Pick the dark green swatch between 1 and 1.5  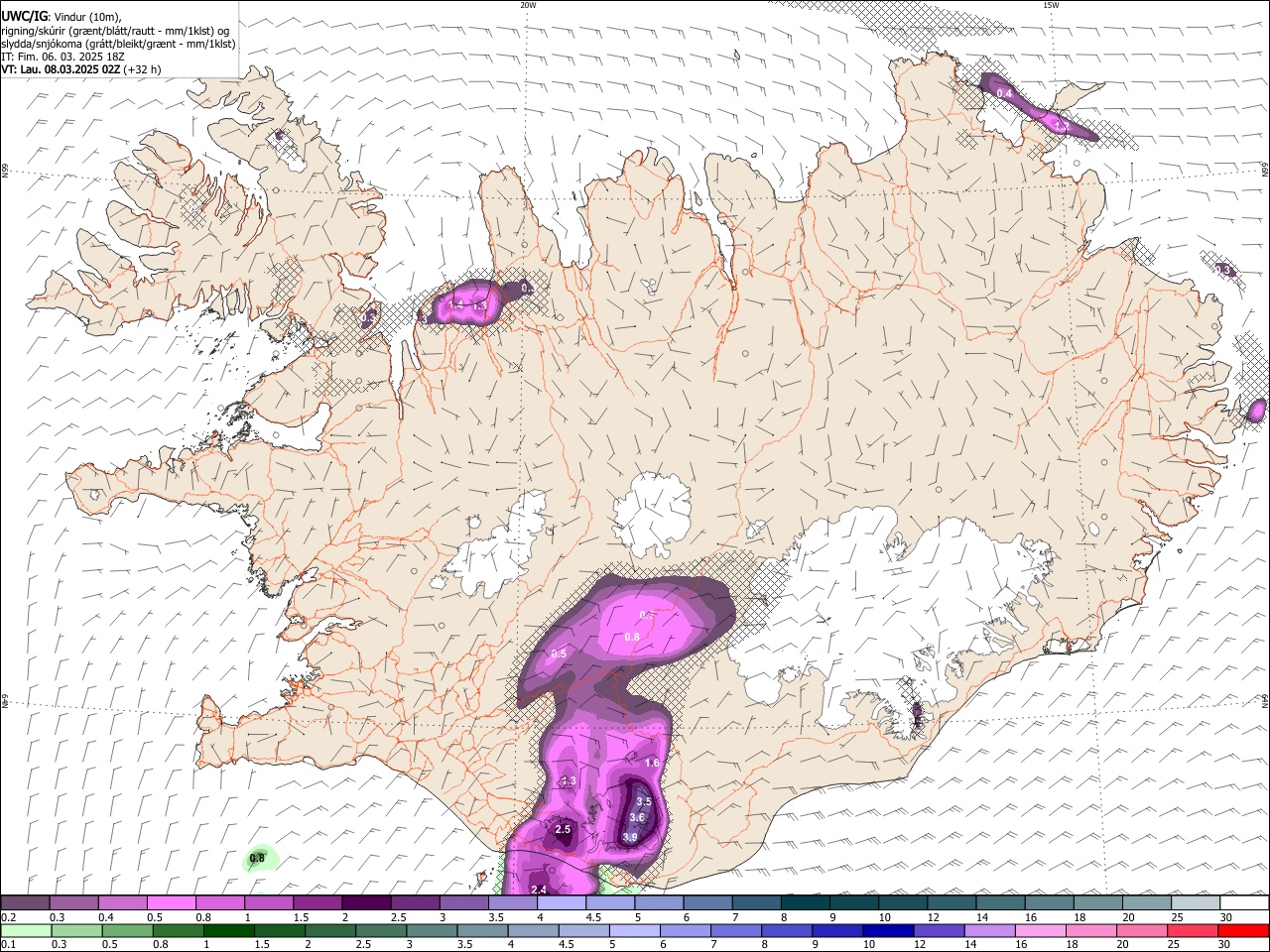[x=229, y=930]
